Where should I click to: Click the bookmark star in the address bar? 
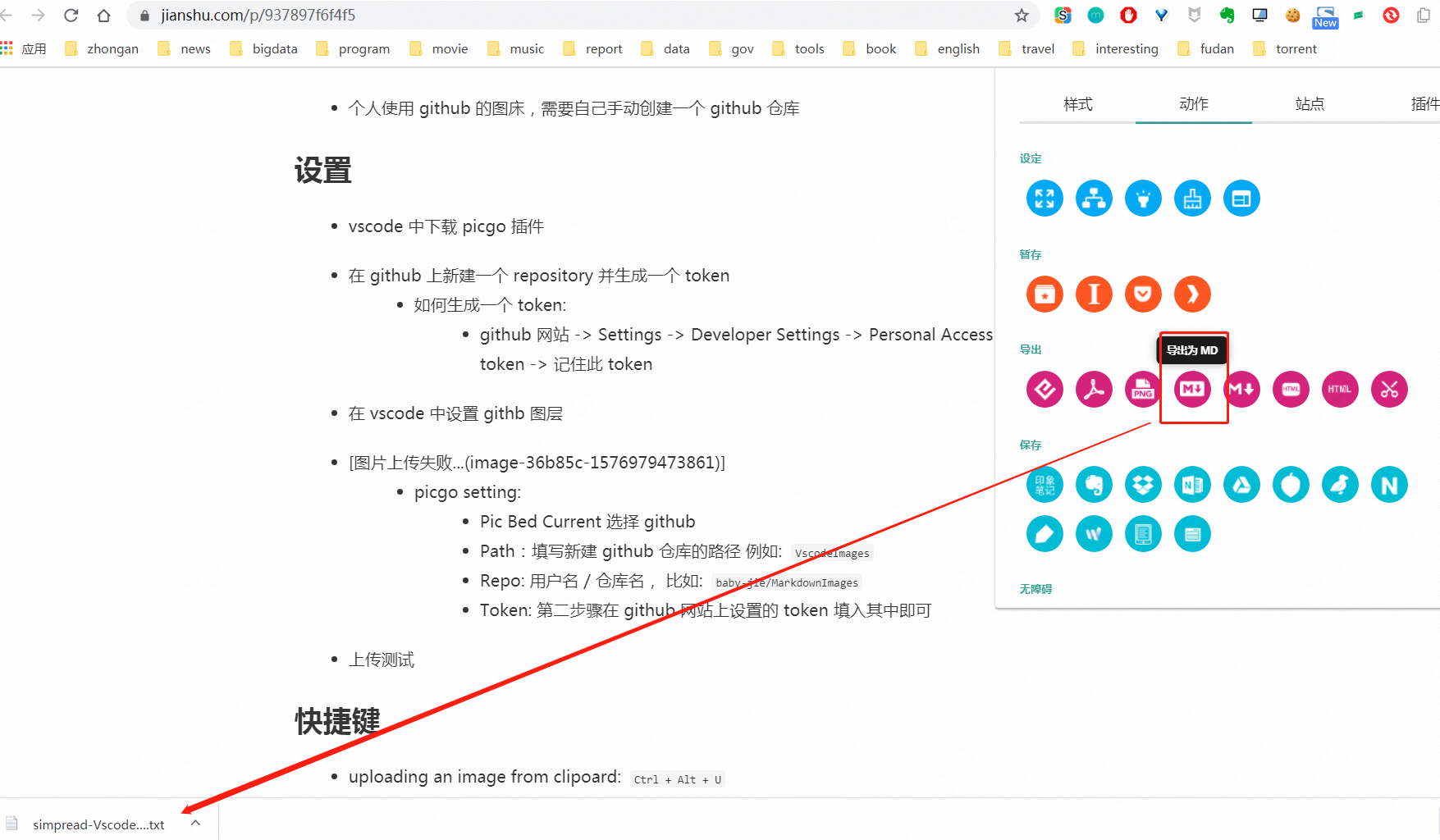[1022, 15]
